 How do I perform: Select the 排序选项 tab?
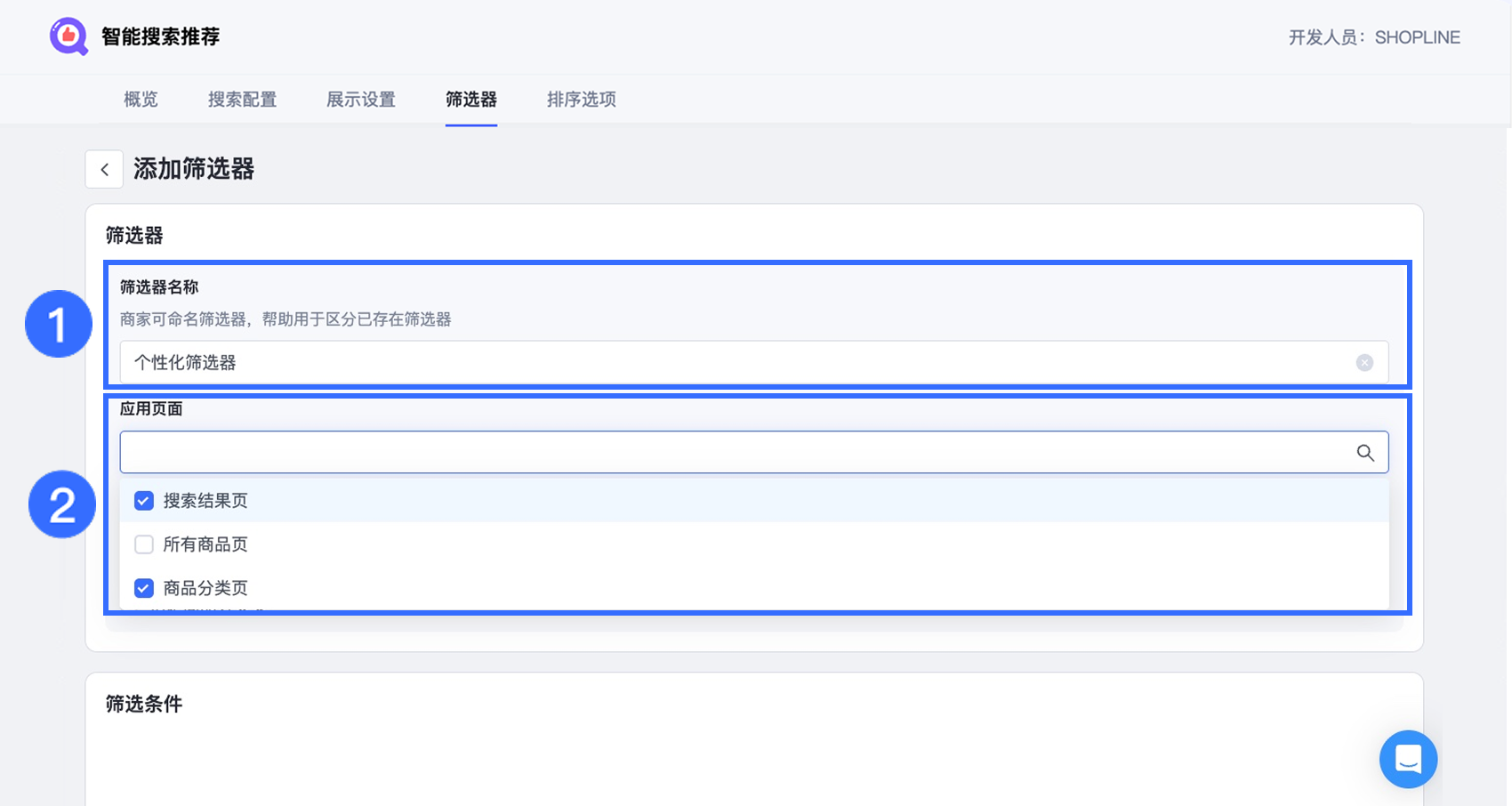coord(582,100)
